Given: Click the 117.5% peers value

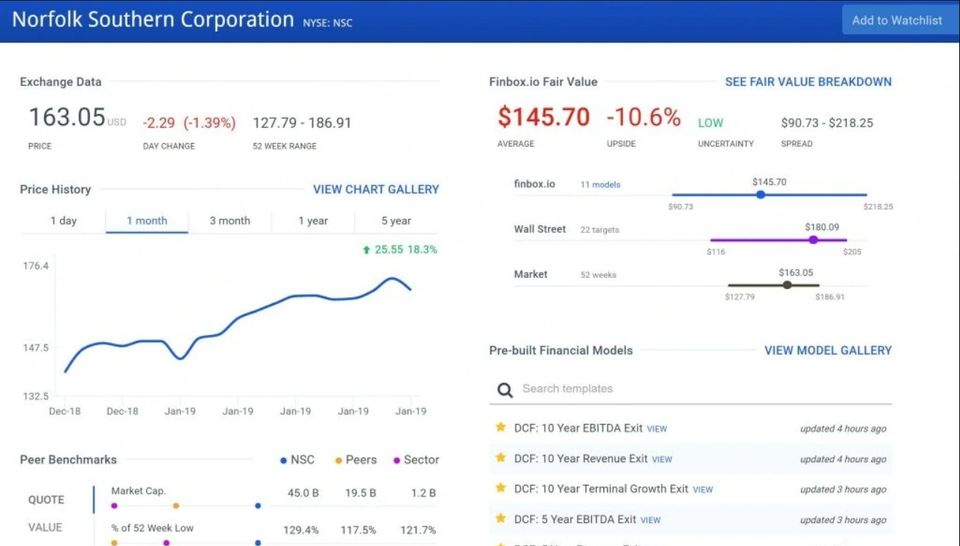Looking at the screenshot, I should pyautogui.click(x=359, y=530).
